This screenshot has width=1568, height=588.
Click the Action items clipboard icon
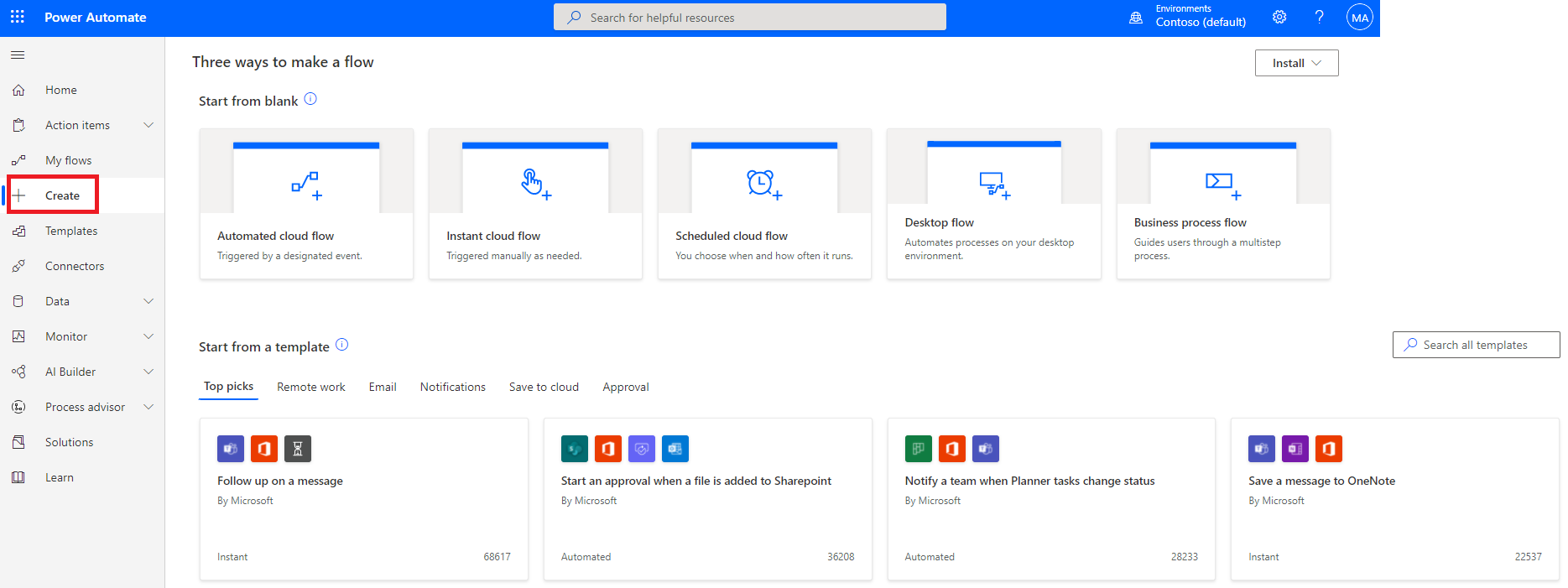point(18,125)
